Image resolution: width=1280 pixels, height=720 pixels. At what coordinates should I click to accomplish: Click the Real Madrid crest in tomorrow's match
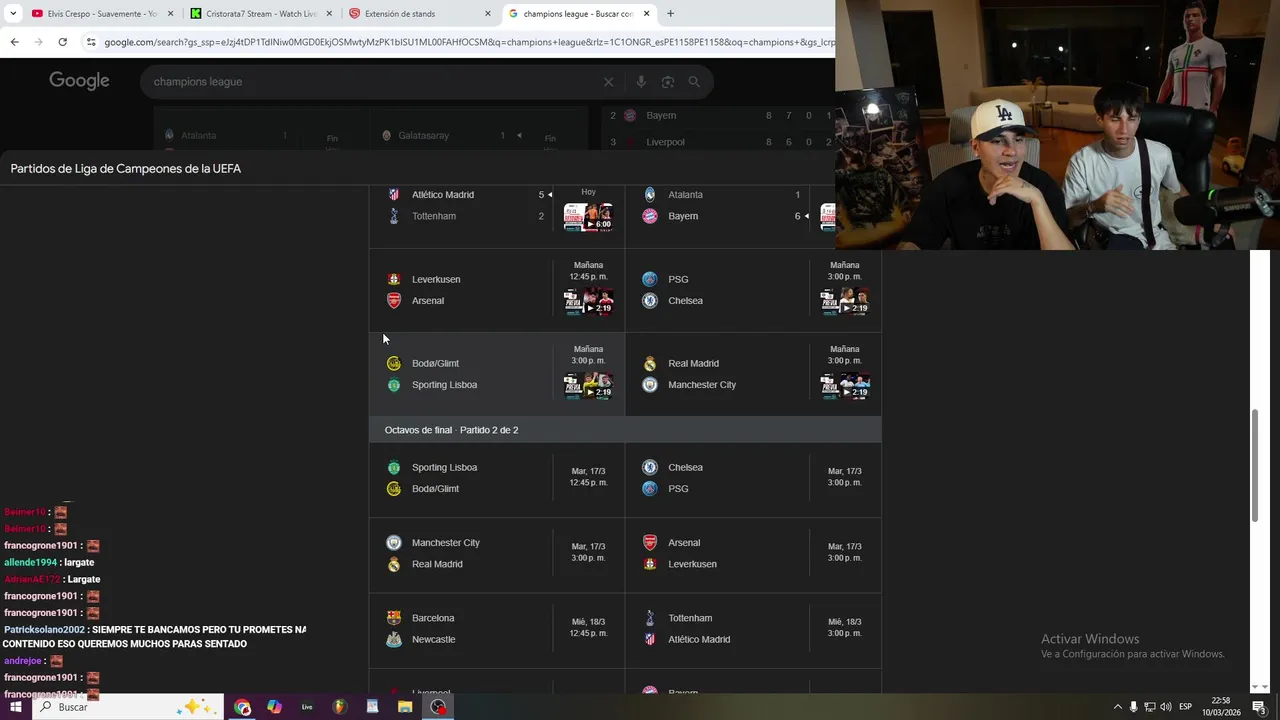650,363
